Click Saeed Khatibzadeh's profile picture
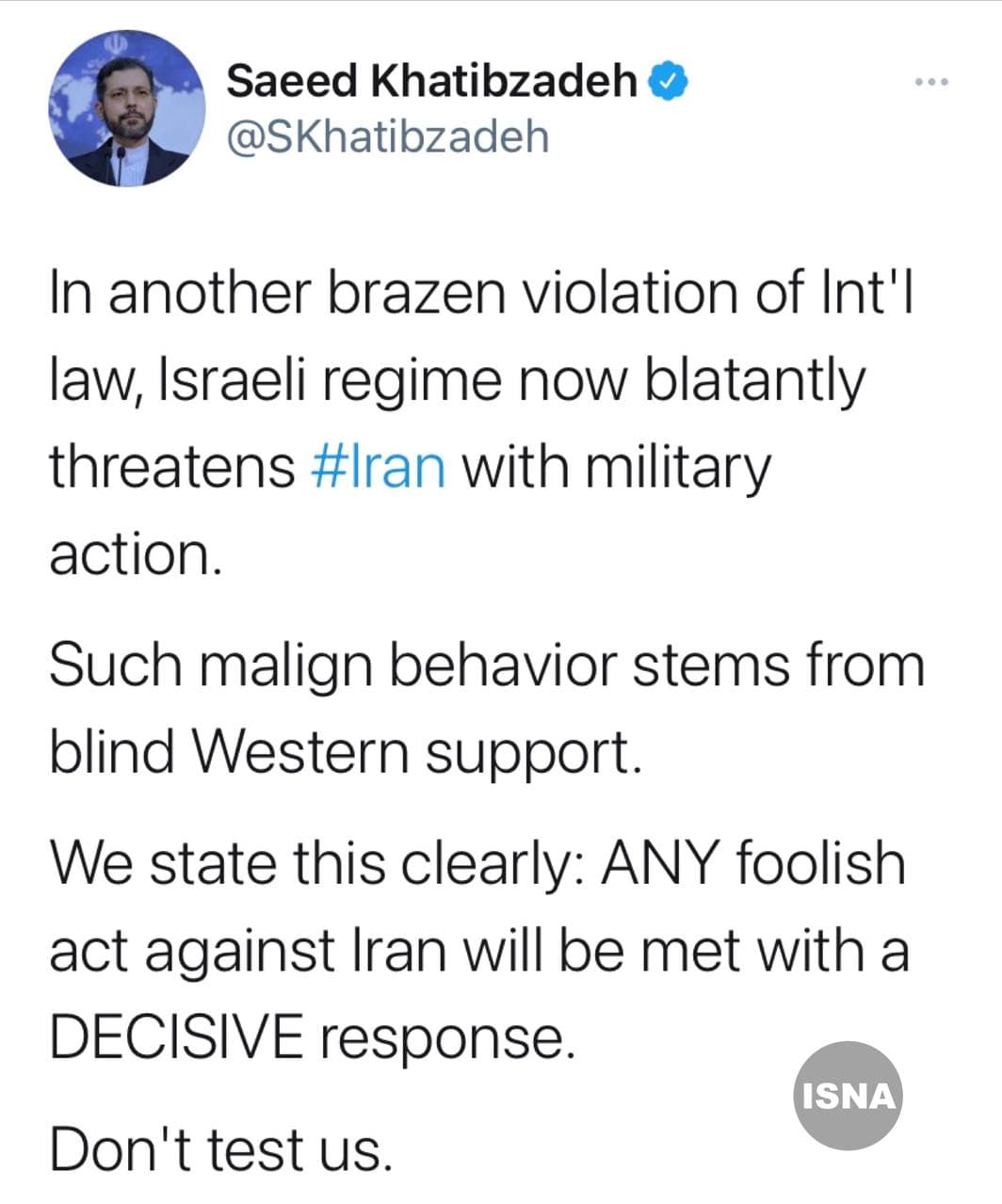This screenshot has height=1204, width=1002. tap(126, 108)
